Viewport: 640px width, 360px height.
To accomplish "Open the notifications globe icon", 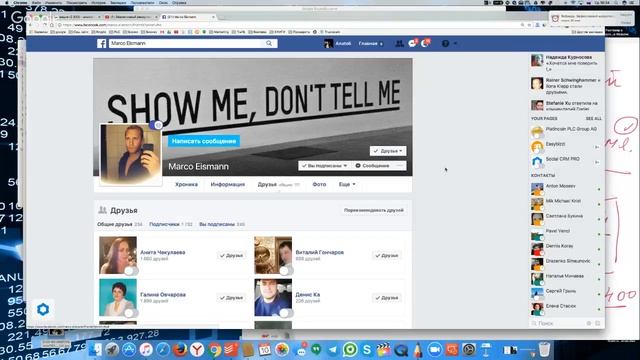I will point(425,43).
